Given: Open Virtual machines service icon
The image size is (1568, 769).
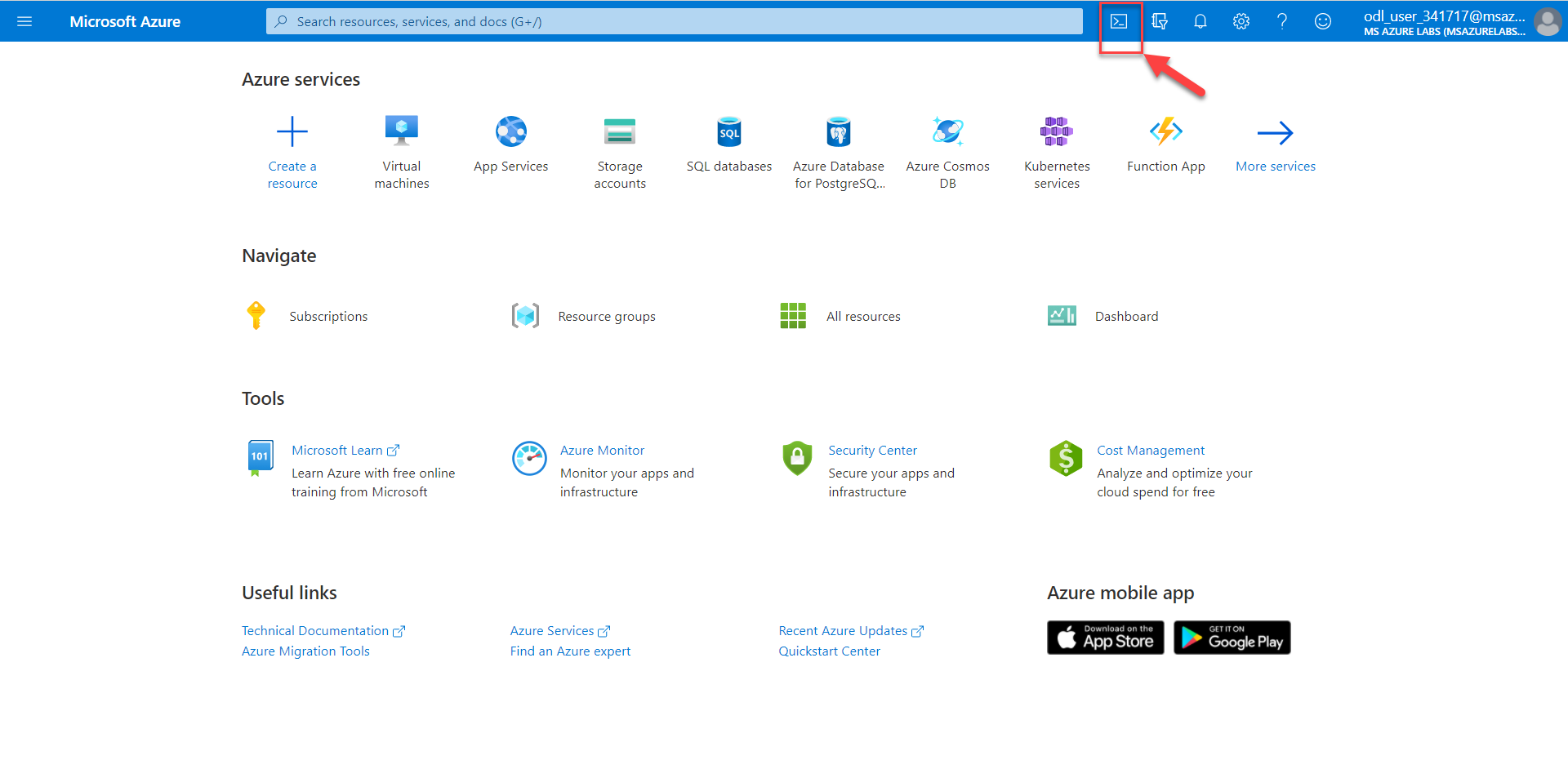Looking at the screenshot, I should pyautogui.click(x=402, y=131).
